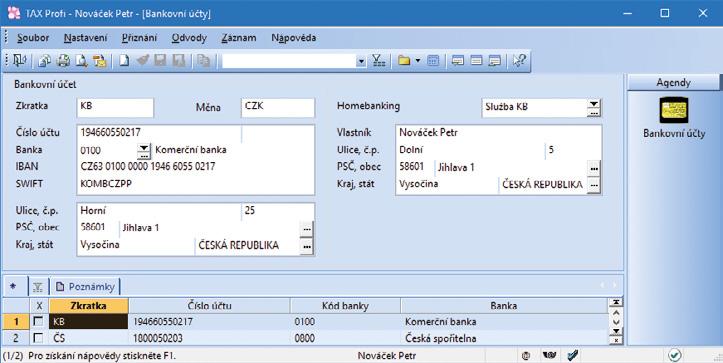Open the Přiznání menu
Viewport: 723px width, 363px height.
139,38
